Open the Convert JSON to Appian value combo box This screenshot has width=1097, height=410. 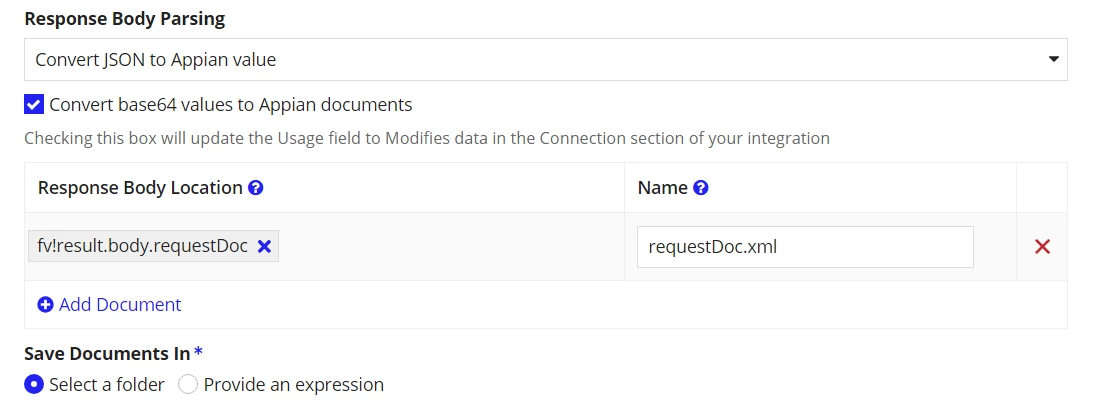(546, 59)
